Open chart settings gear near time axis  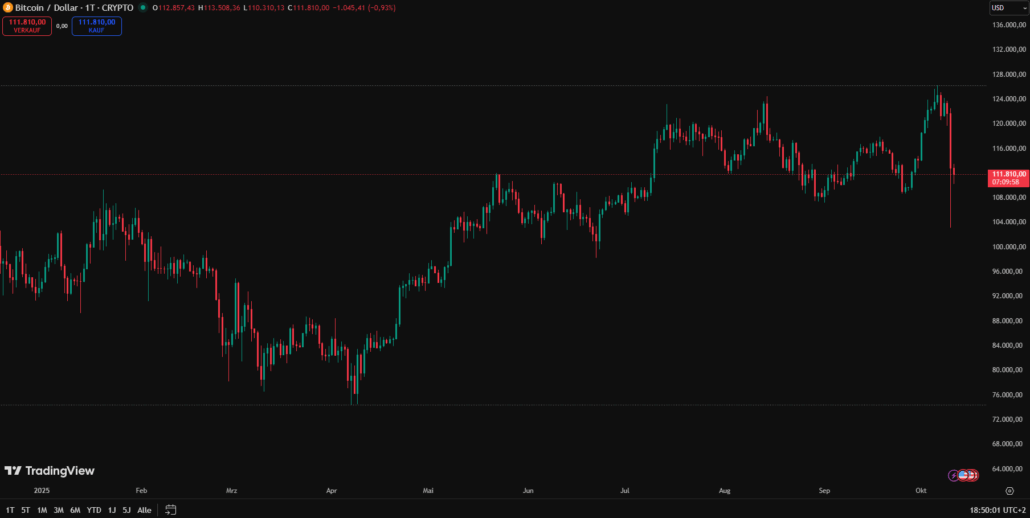tap(1008, 491)
